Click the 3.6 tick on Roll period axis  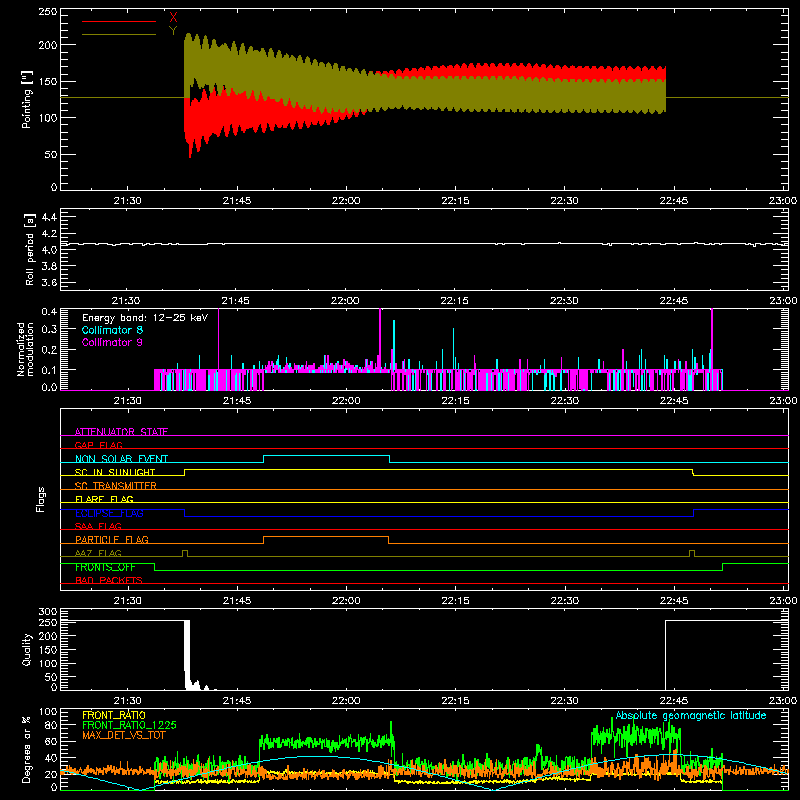click(49, 282)
